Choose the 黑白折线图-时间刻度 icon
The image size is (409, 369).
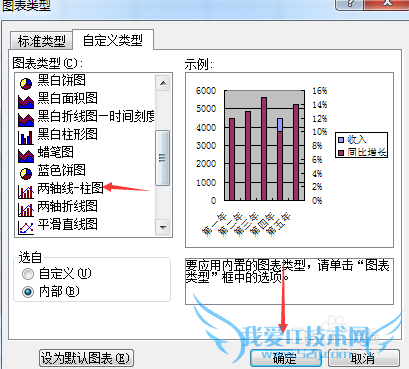[26, 119]
